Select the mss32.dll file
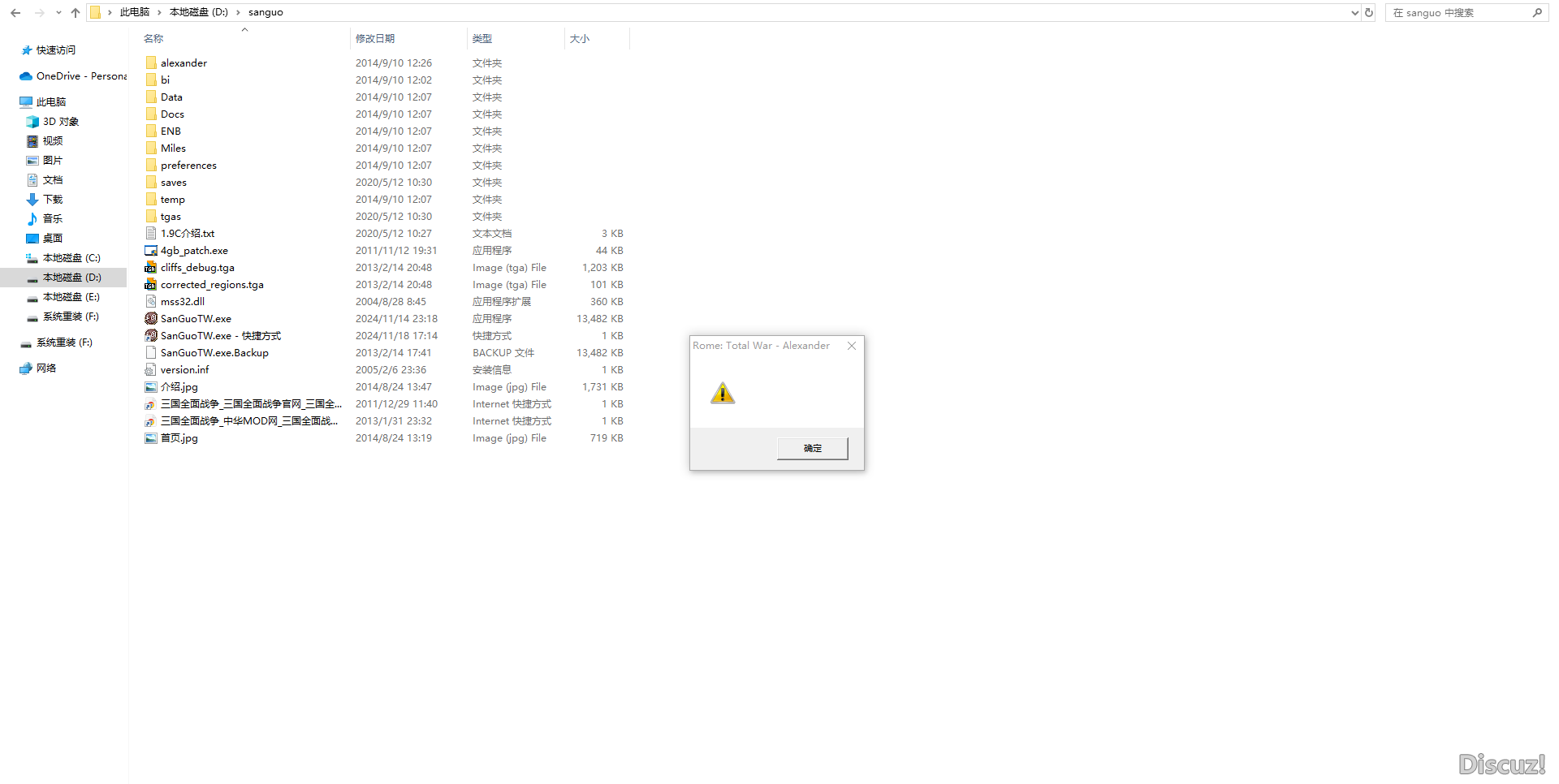This screenshot has height=784, width=1559. (x=182, y=301)
